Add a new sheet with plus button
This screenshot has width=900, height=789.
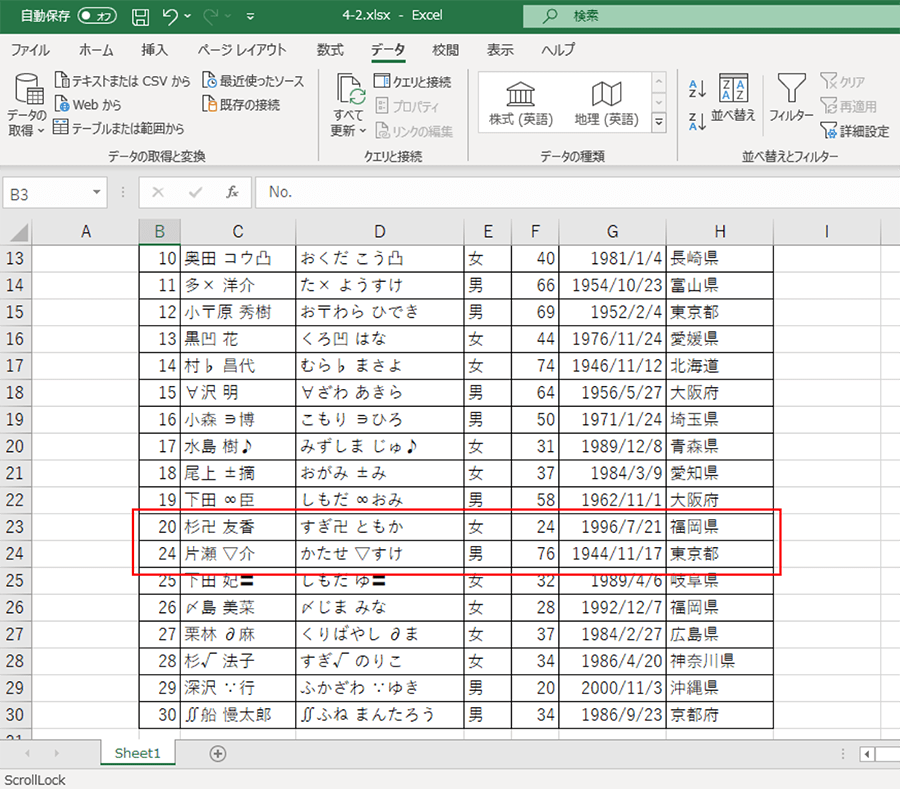coord(218,753)
